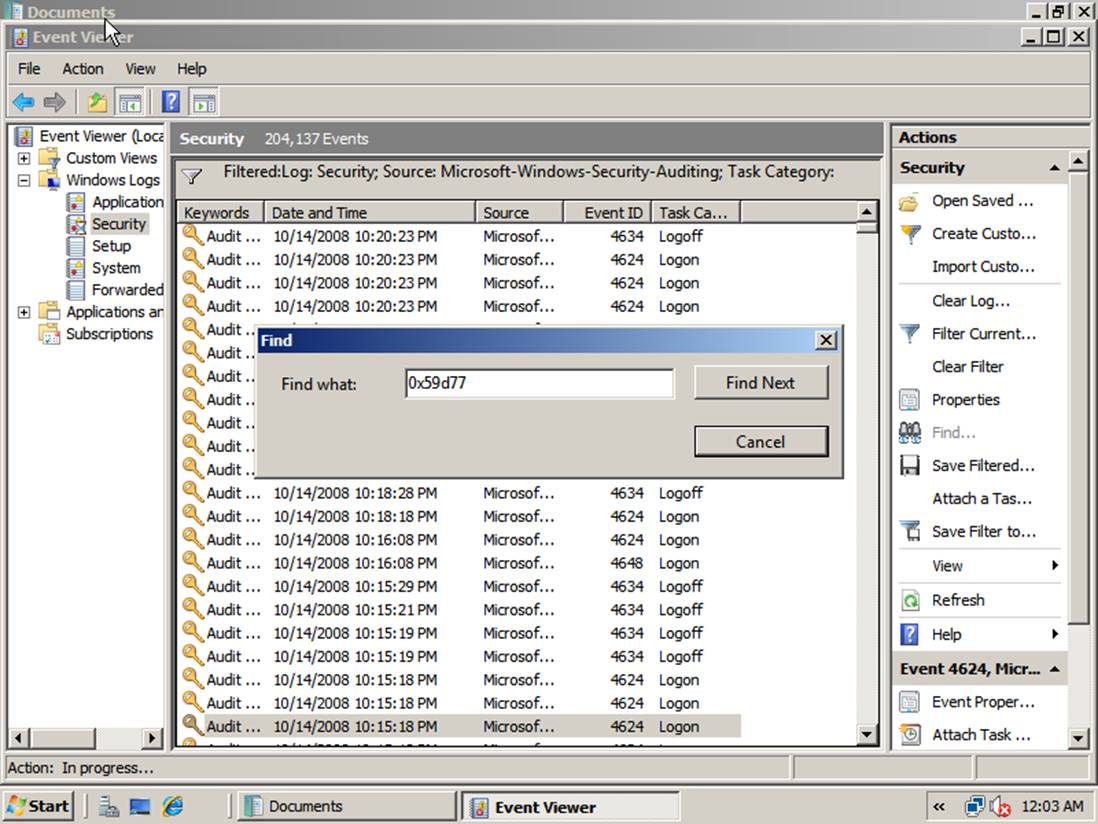The image size is (1098, 824).
Task: Click Cancel in the Find dialog
Action: pyautogui.click(x=760, y=442)
